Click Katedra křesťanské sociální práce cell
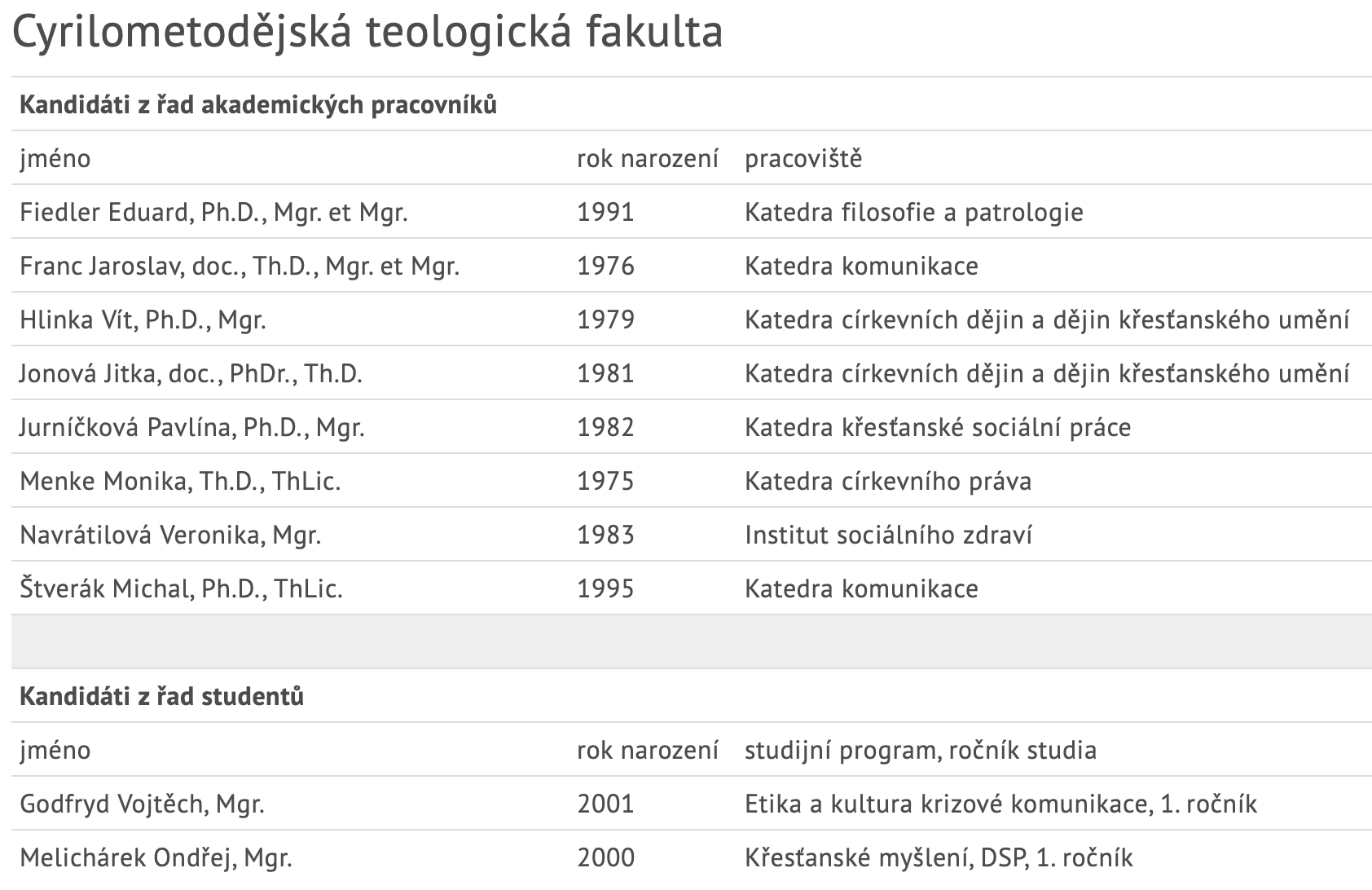Viewport: 1372px width, 890px height. click(x=937, y=428)
